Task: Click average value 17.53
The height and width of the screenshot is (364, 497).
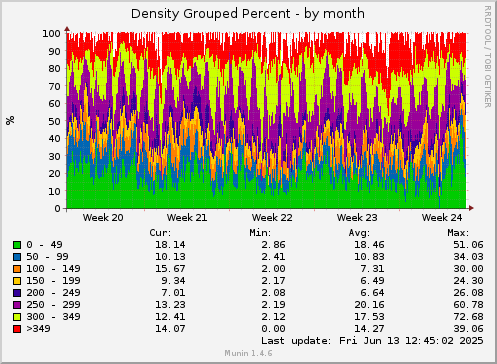Action: [369, 317]
